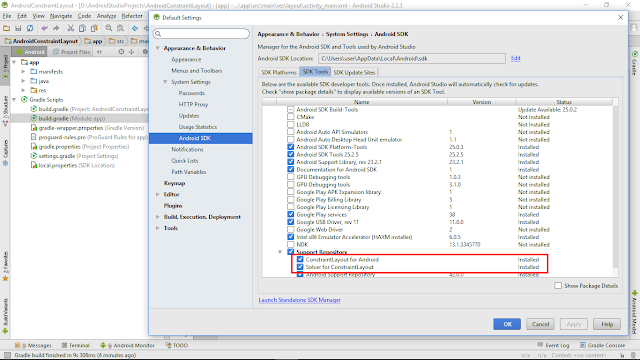Click the OK button
The width and height of the screenshot is (640, 360).
point(507,324)
